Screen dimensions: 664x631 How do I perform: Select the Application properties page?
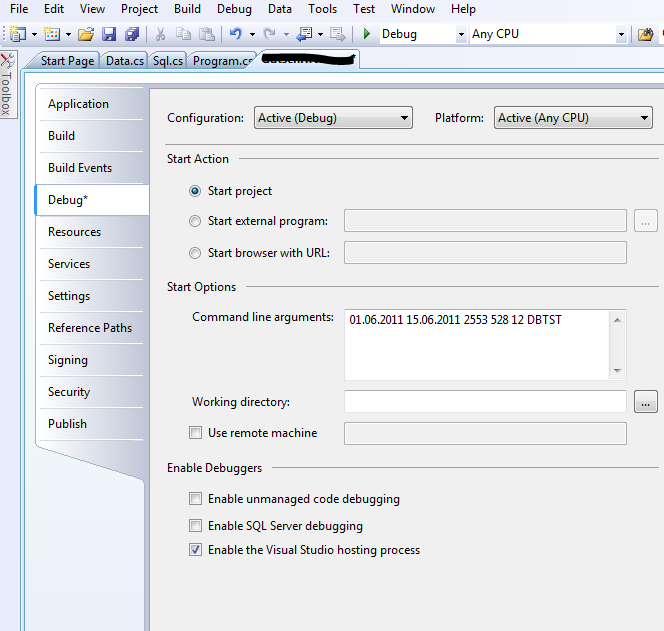(91, 104)
